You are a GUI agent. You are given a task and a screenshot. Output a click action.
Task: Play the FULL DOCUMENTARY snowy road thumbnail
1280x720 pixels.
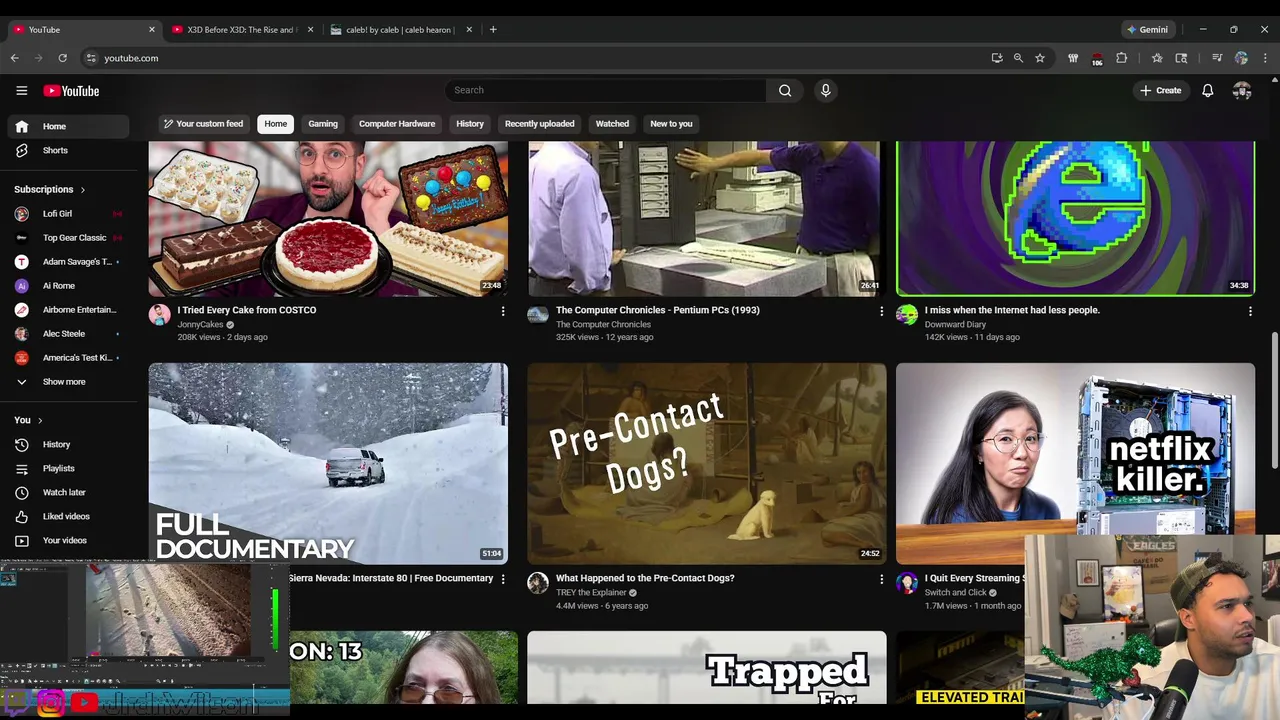pos(328,464)
